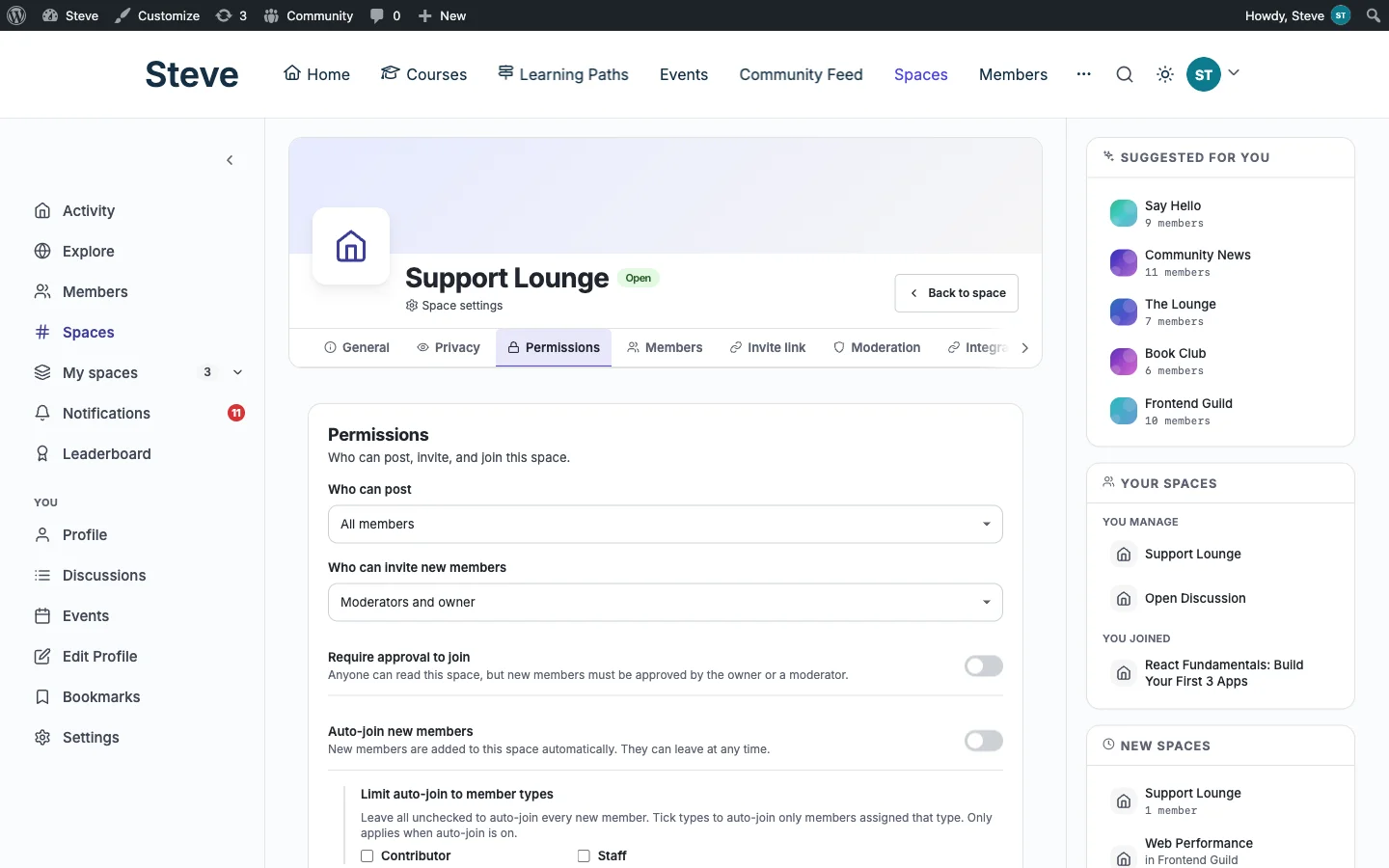This screenshot has width=1389, height=868.
Task: Click the Steve site title logo
Action: point(192,74)
